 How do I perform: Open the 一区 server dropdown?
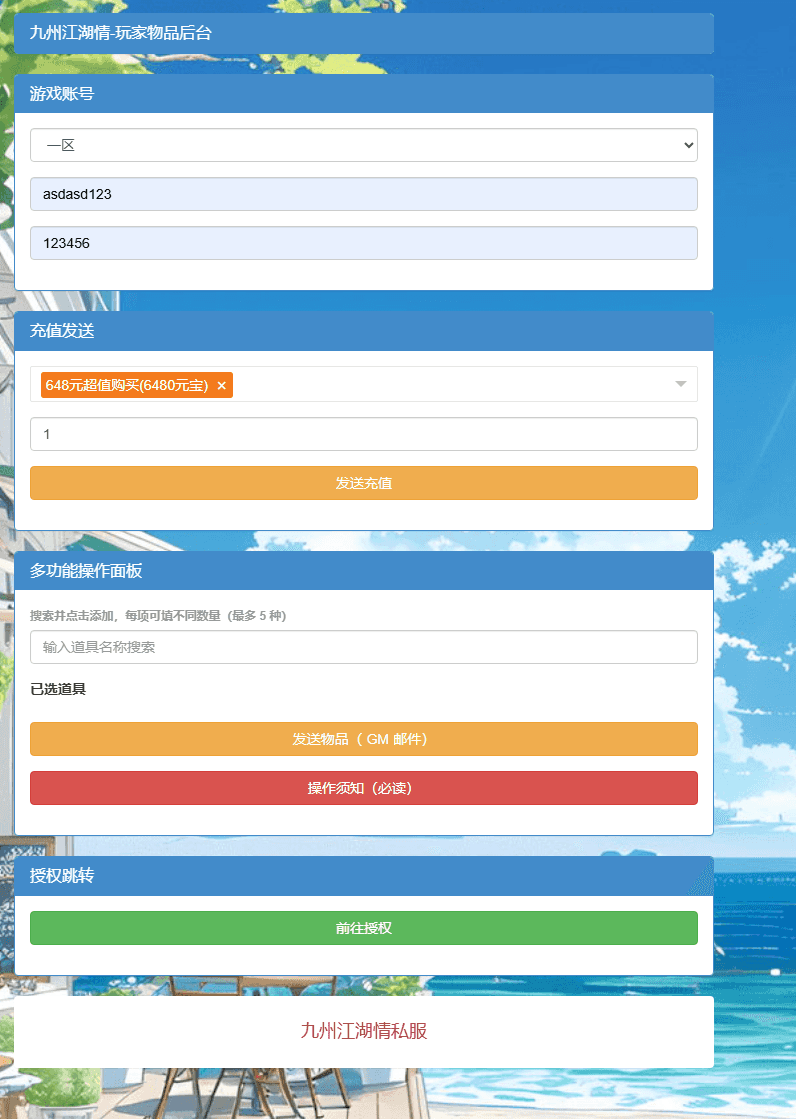click(x=363, y=146)
